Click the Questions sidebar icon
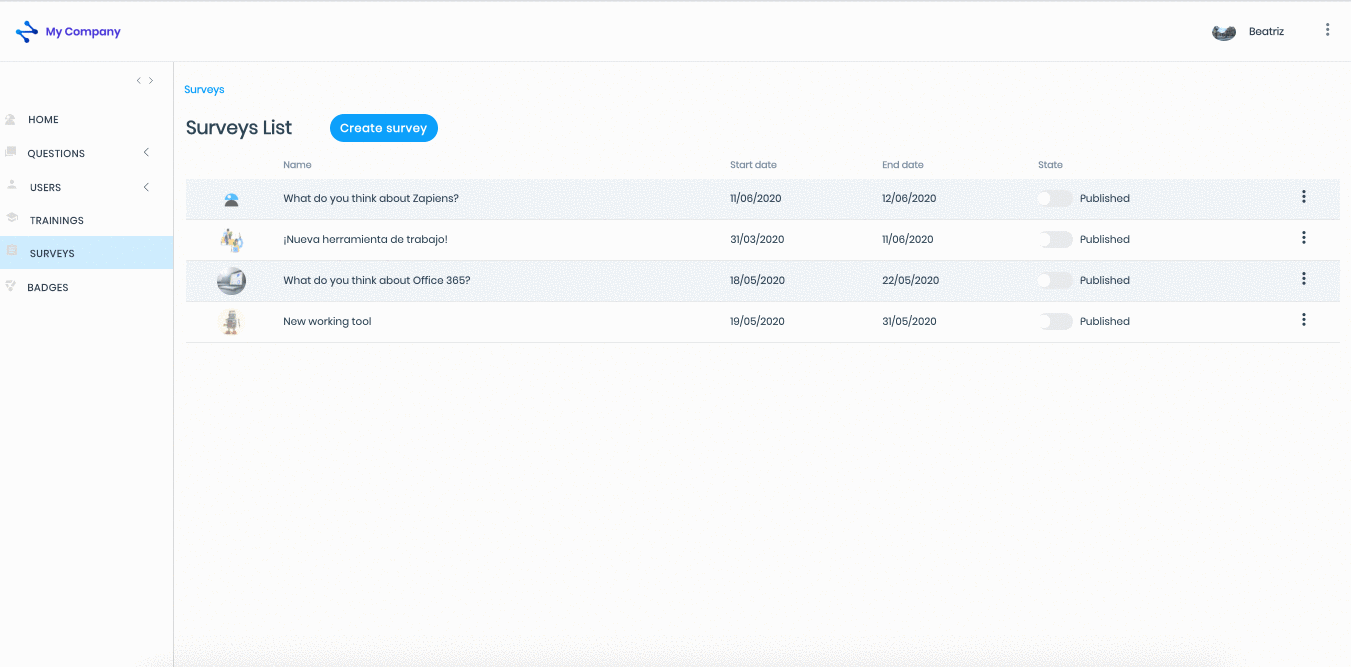Image resolution: width=1351 pixels, height=667 pixels. pyautogui.click(x=10, y=152)
